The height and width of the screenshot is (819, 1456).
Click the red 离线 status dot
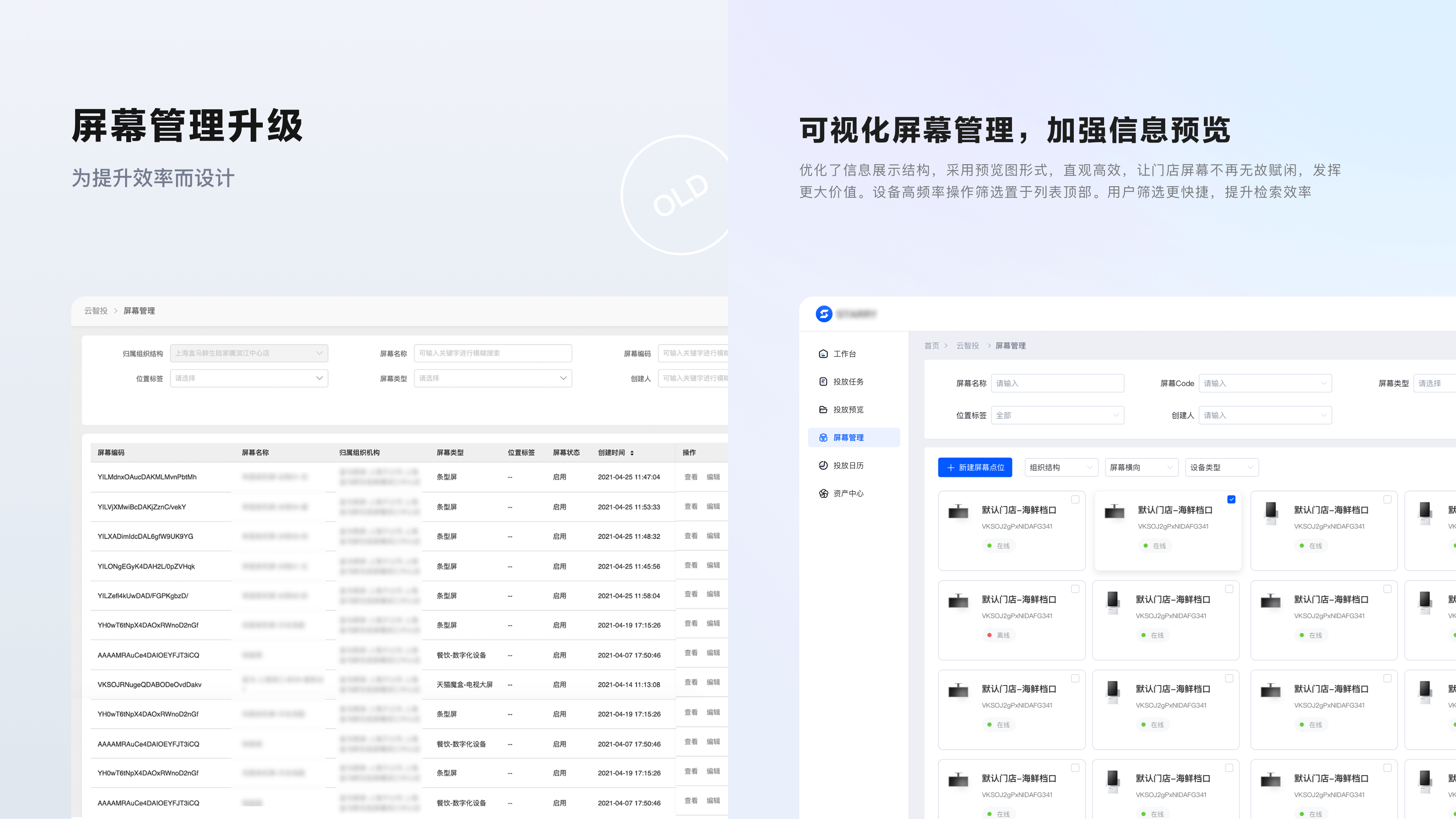[x=989, y=635]
